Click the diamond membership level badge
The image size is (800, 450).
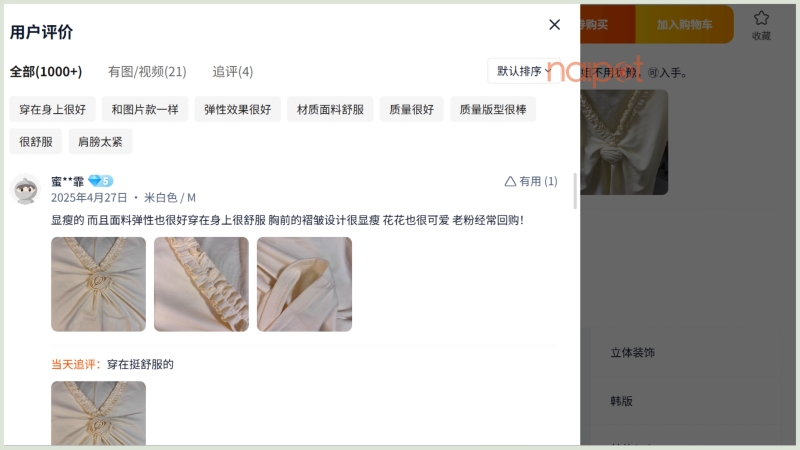100,181
